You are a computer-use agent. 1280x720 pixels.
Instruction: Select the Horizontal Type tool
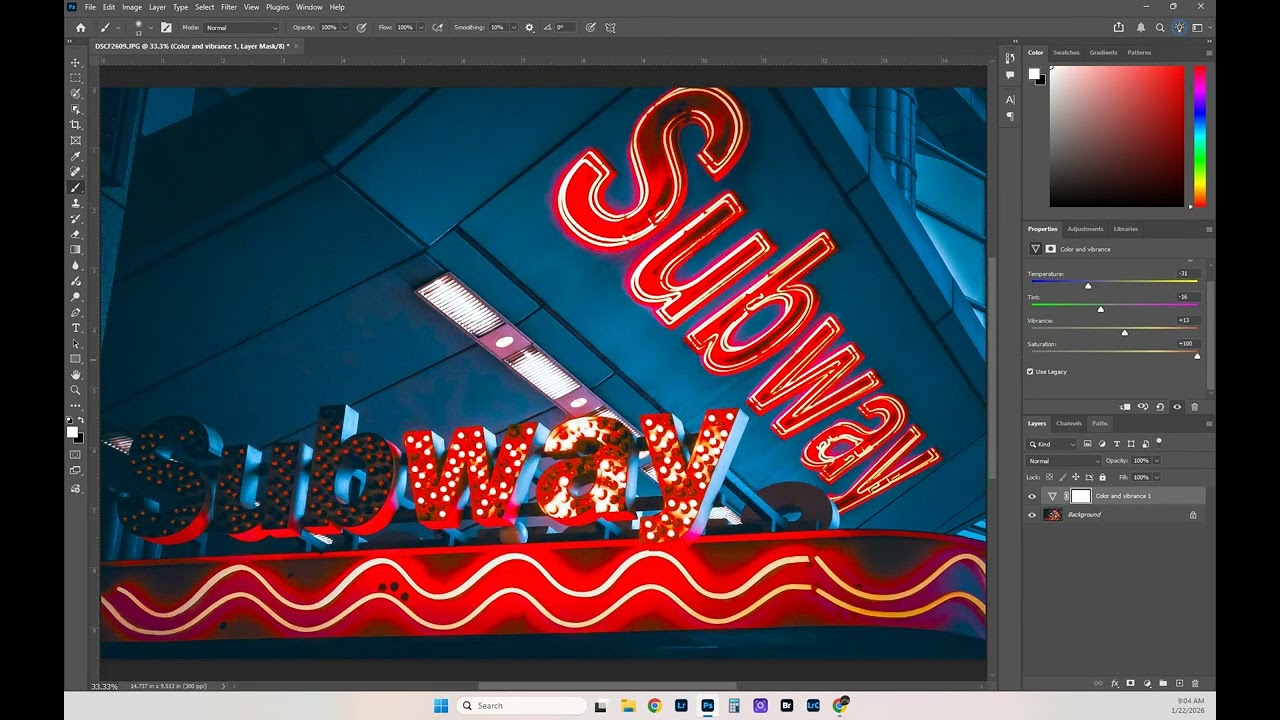[75, 328]
